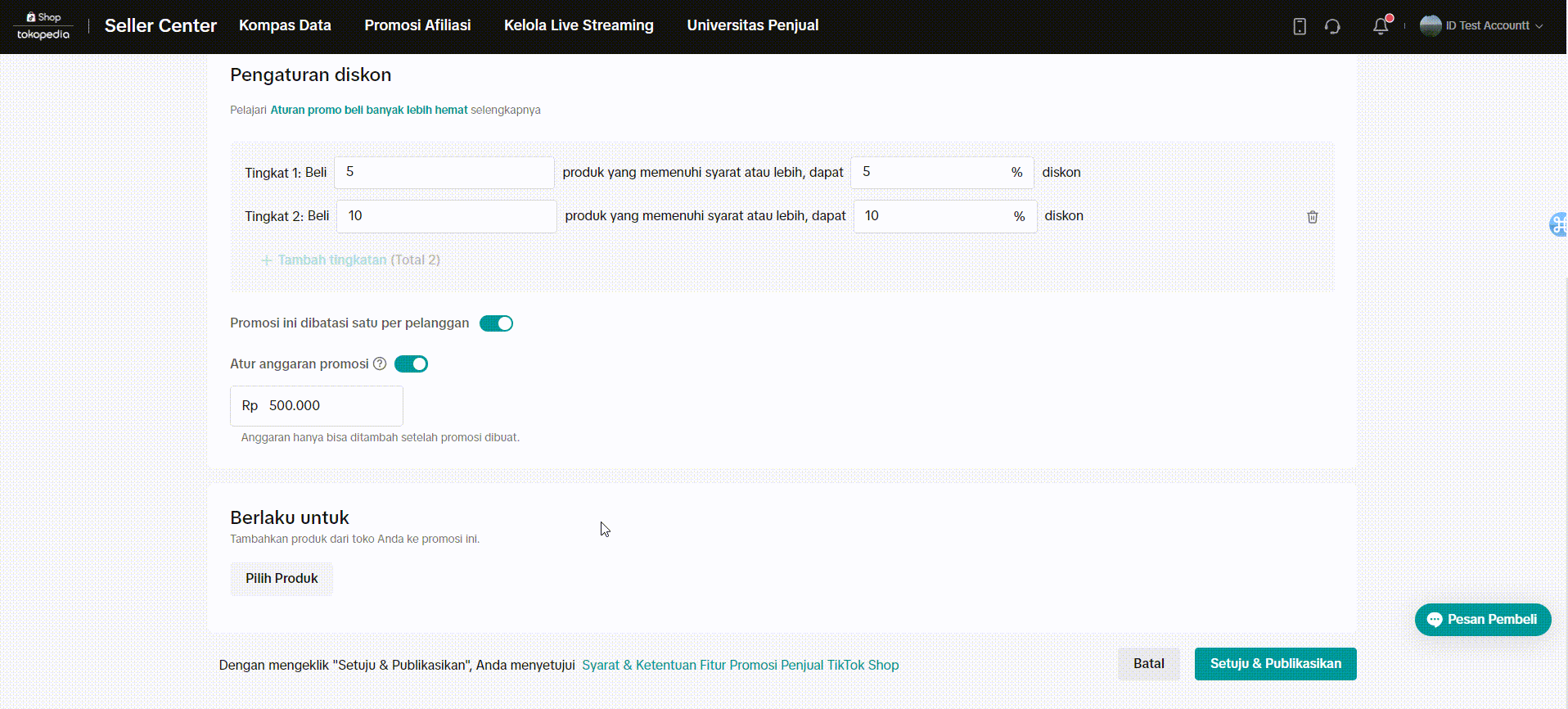Click the mobile phone icon in header
1568x709 pixels.
(x=1299, y=26)
